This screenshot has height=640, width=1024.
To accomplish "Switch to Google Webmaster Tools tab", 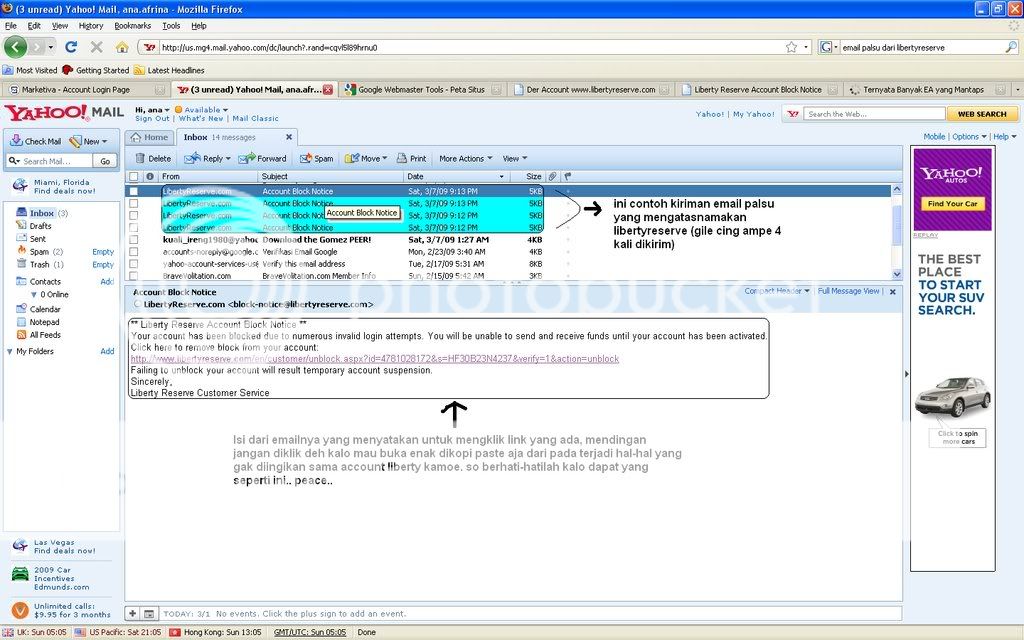I will (x=420, y=90).
